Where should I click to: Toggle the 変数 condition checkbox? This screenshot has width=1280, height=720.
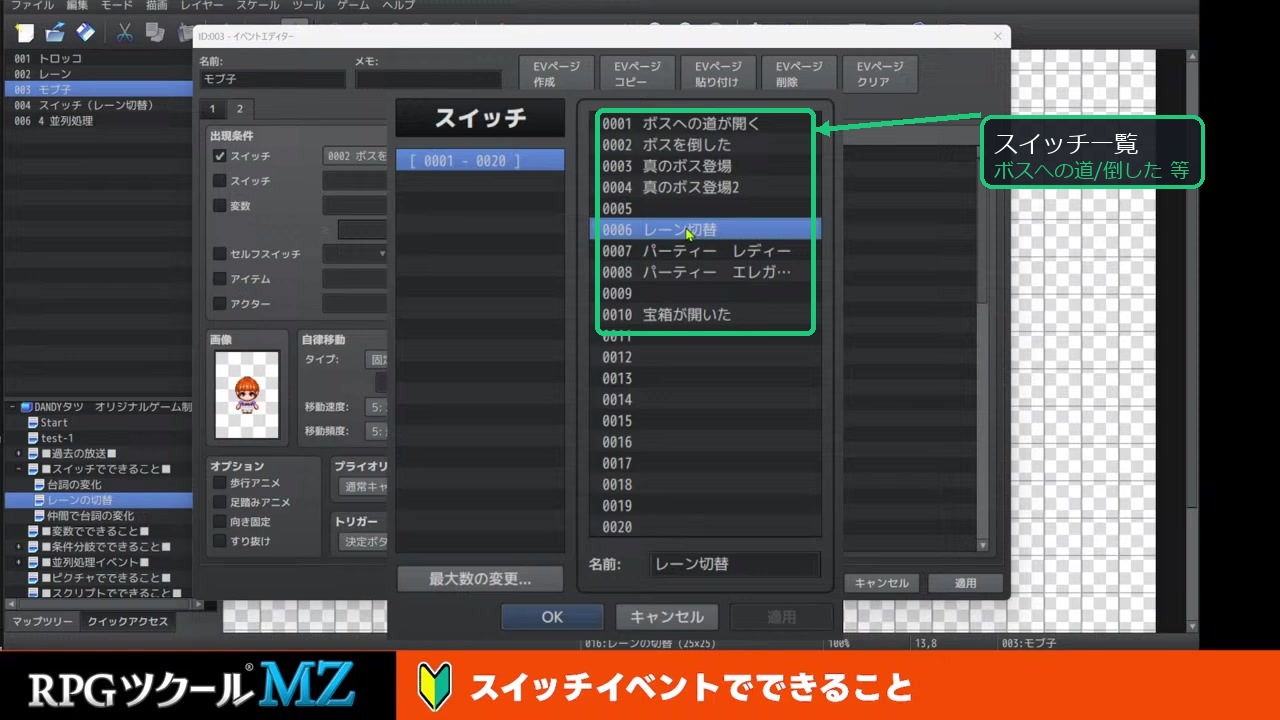tap(220, 206)
